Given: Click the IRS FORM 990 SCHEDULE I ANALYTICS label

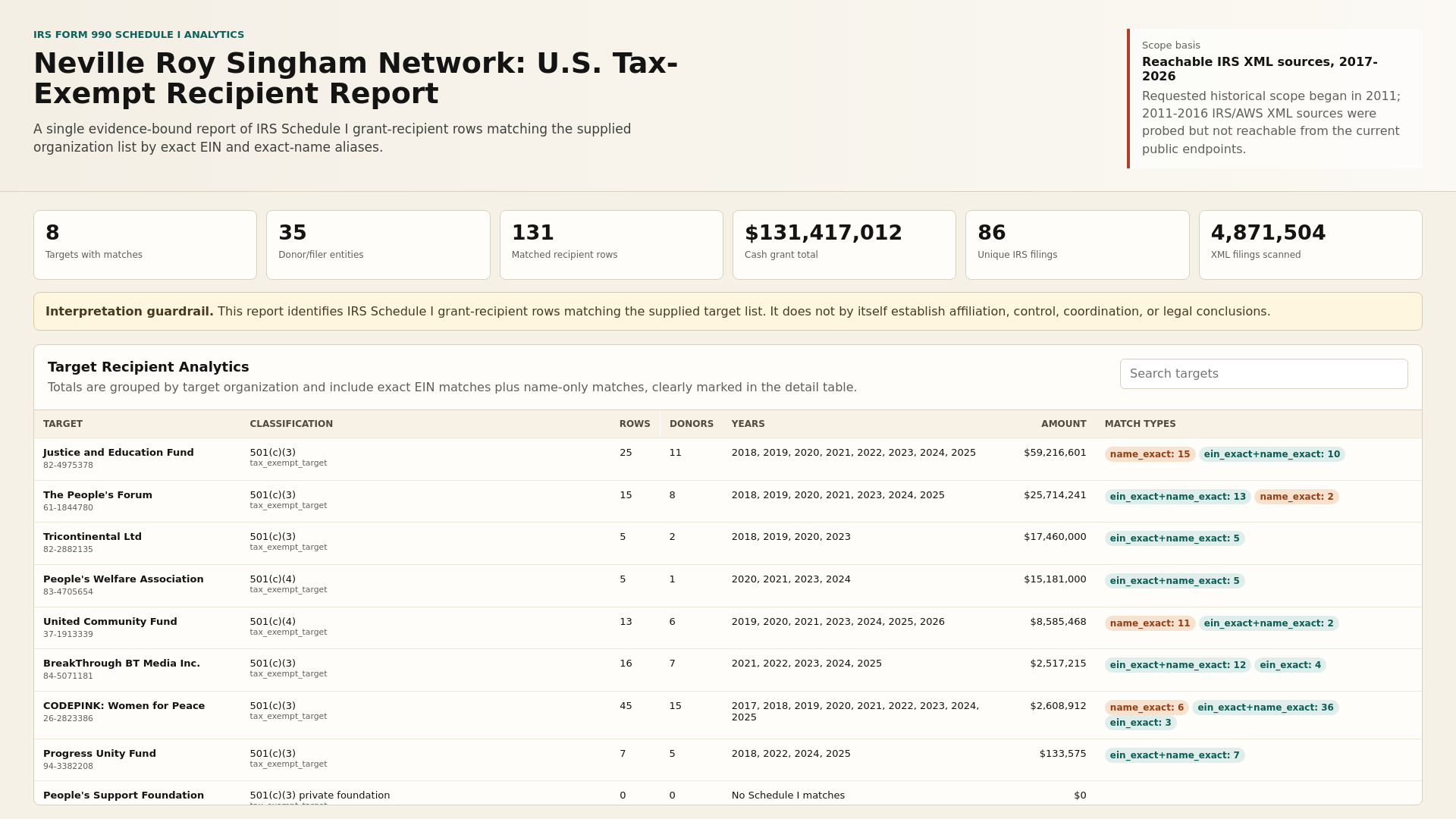Looking at the screenshot, I should click(x=139, y=35).
